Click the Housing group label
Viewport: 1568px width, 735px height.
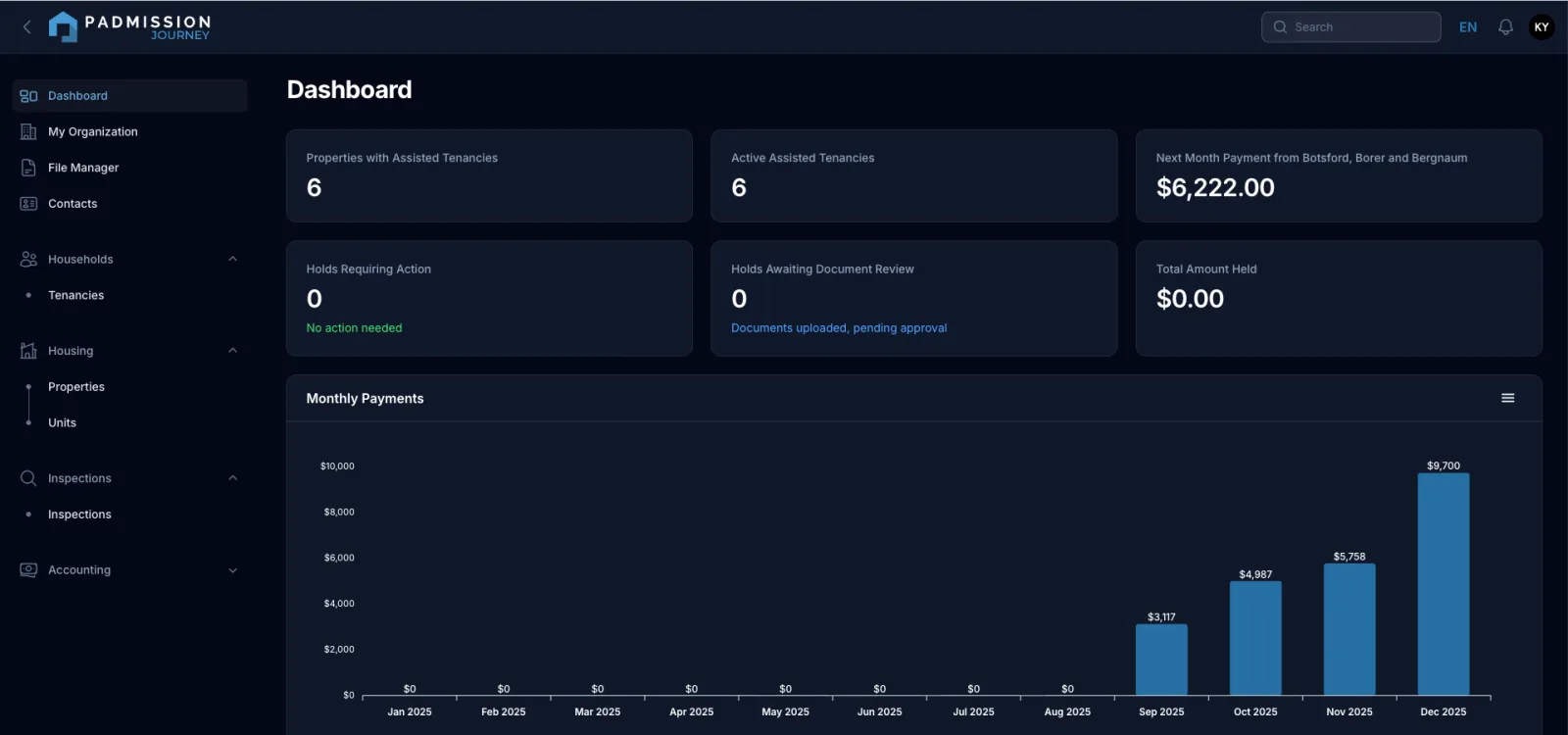71,351
